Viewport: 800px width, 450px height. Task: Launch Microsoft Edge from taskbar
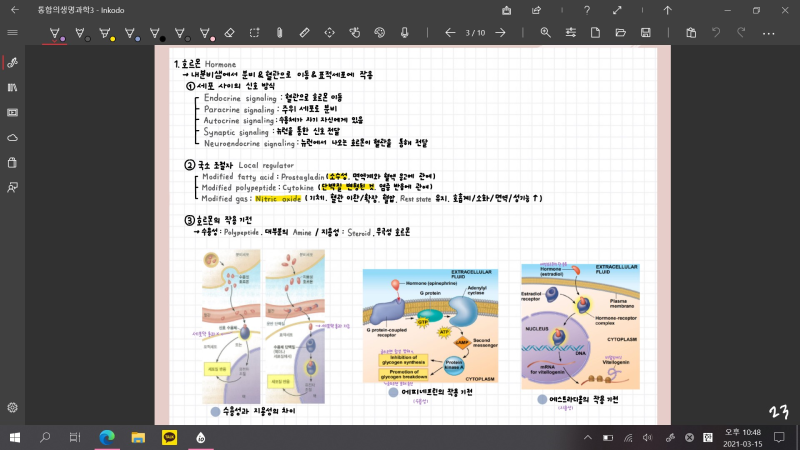[x=107, y=438]
